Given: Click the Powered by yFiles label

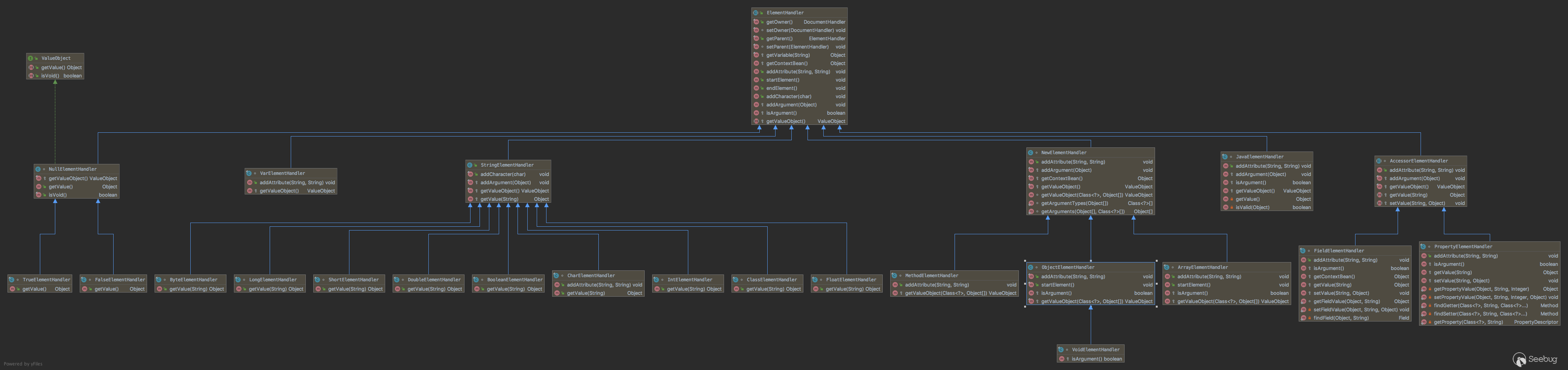Looking at the screenshot, I should tap(23, 364).
